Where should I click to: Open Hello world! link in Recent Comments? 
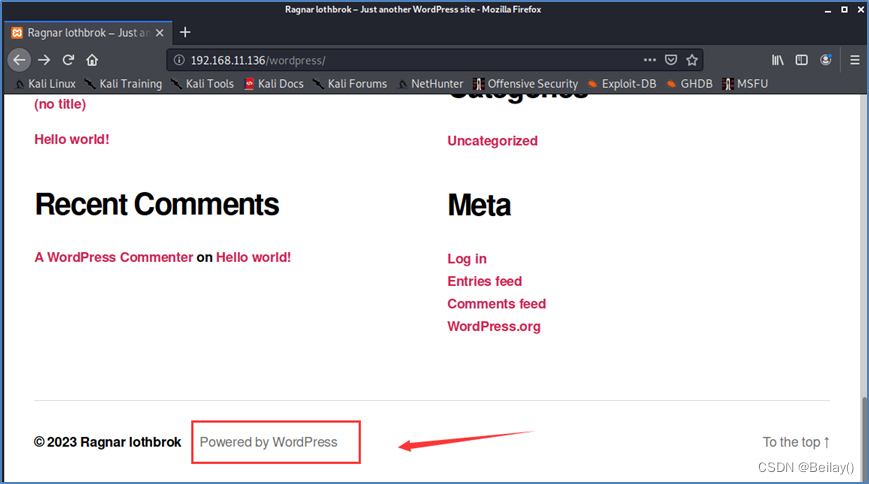coord(253,257)
